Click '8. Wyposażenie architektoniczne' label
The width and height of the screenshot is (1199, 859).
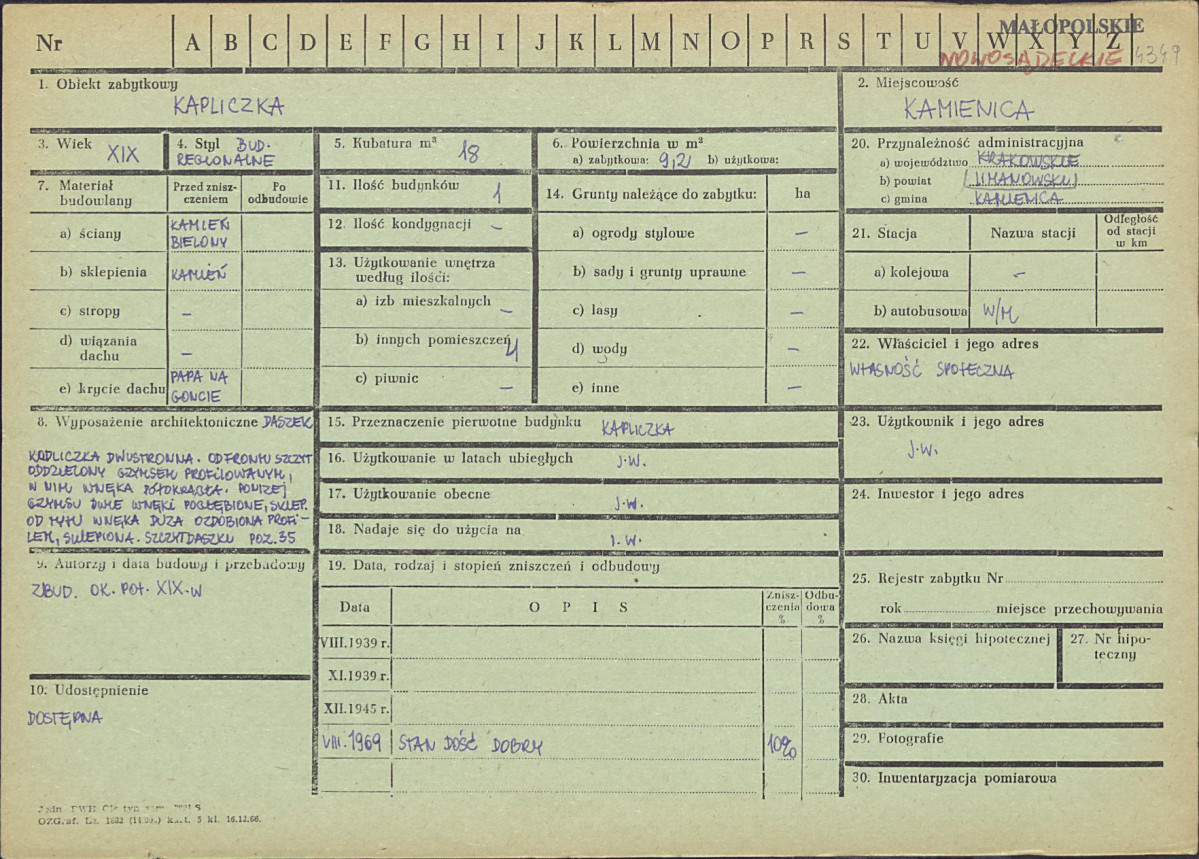[148, 421]
